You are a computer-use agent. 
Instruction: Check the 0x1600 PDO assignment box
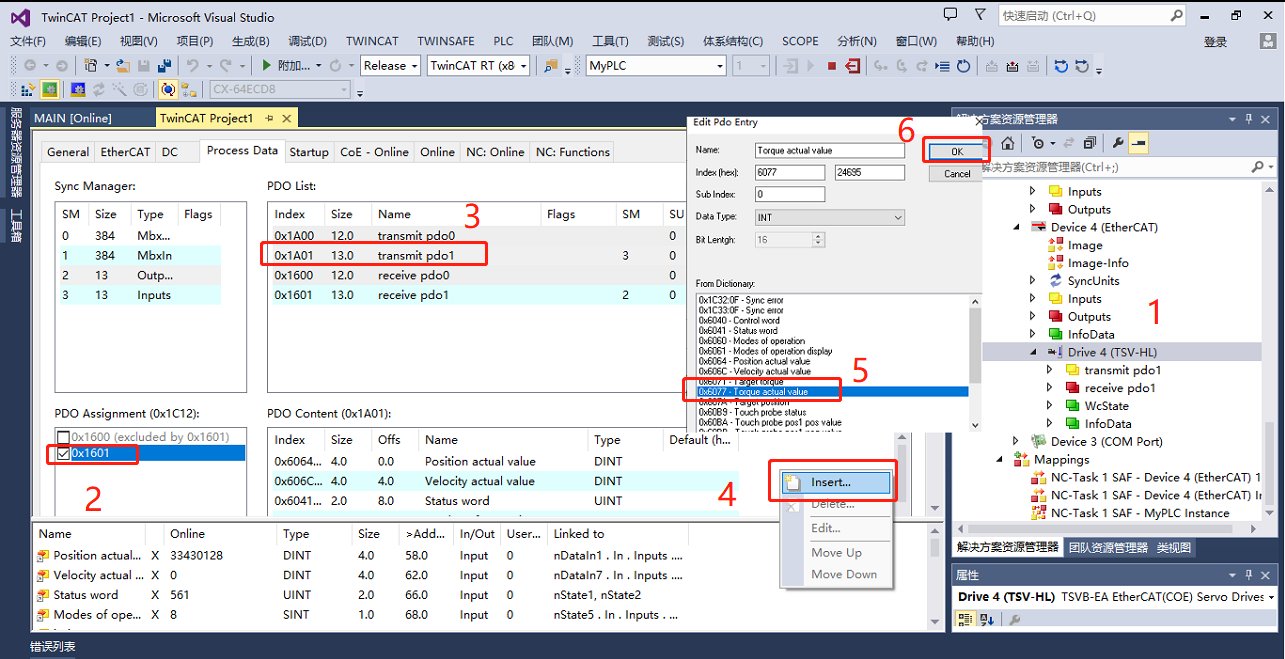coord(64,437)
